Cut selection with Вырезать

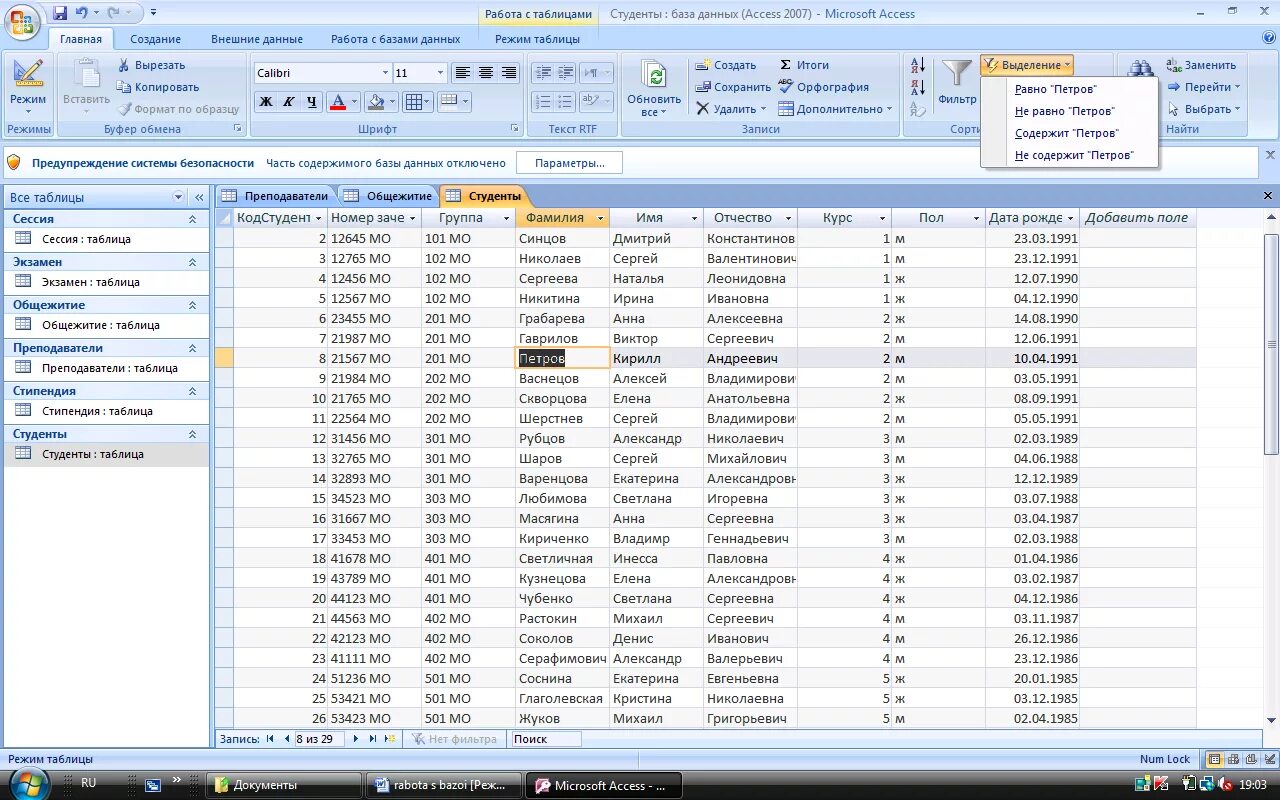(152, 65)
